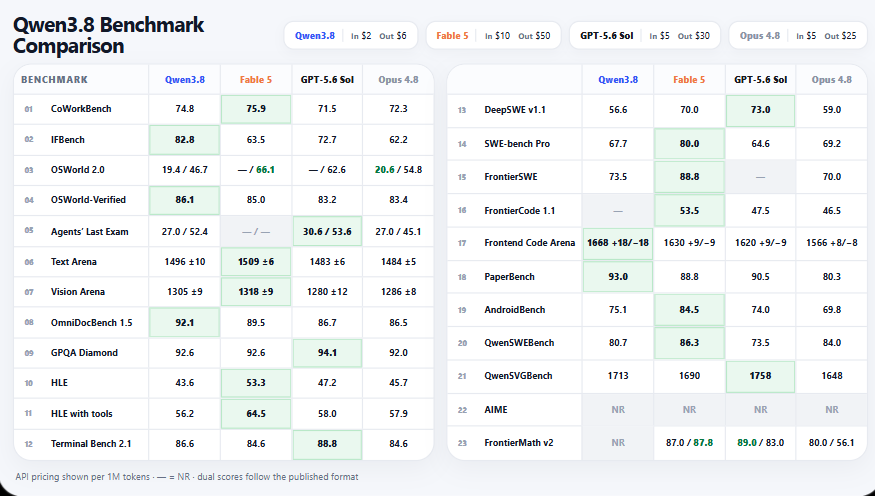This screenshot has width=875, height=496.
Task: Click the OSWorld-Verified row label
Action: point(88,200)
